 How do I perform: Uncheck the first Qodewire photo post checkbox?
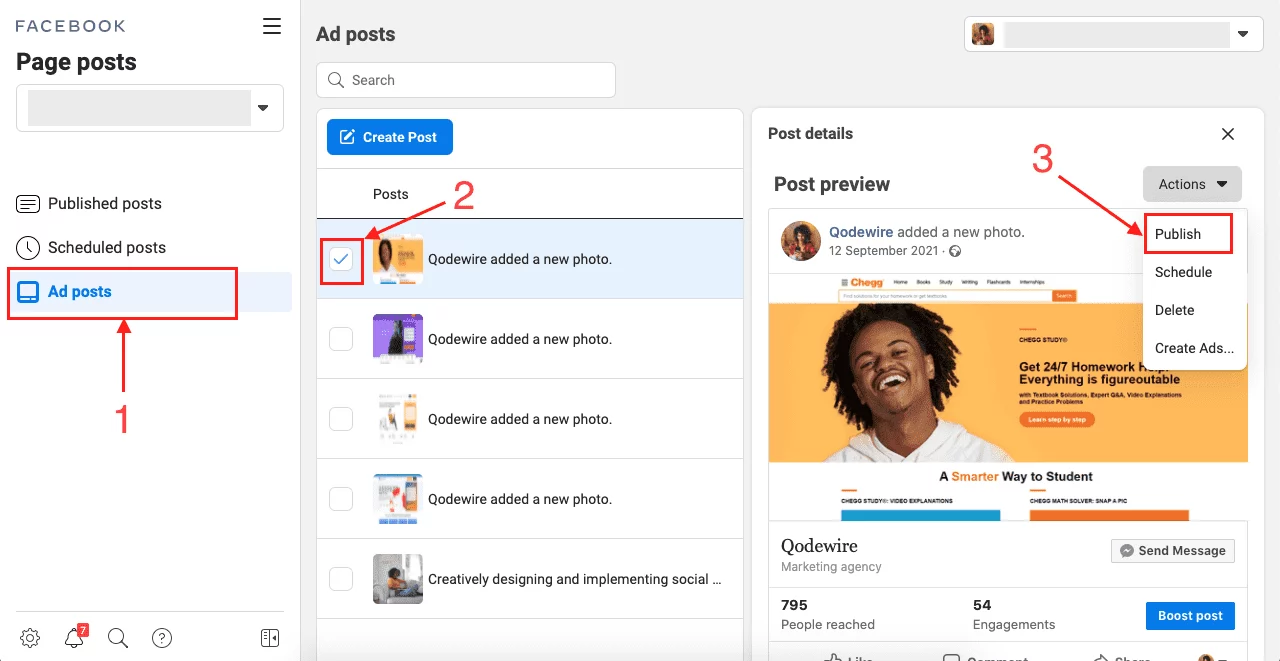[341, 260]
